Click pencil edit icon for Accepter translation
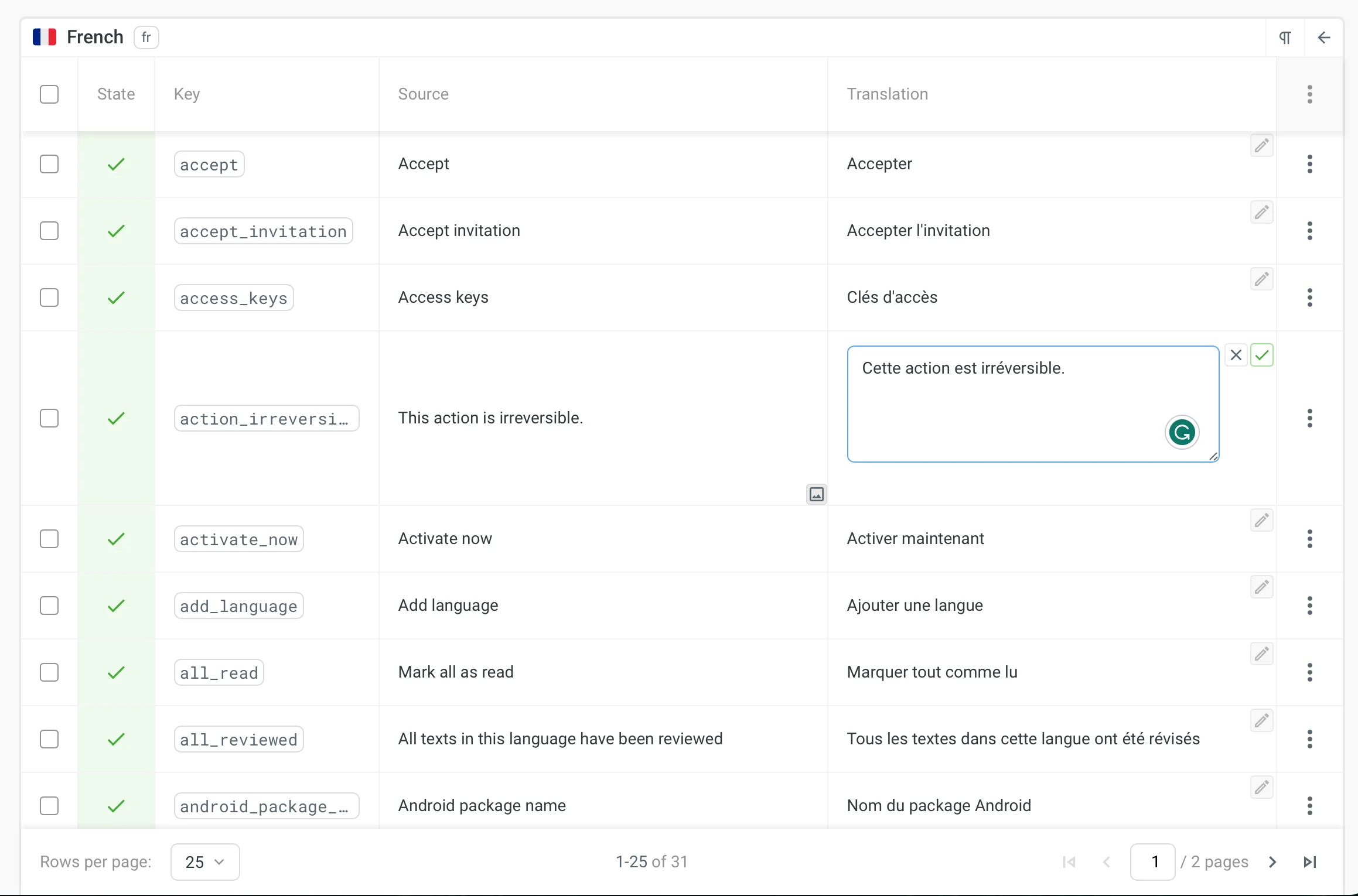 tap(1261, 145)
